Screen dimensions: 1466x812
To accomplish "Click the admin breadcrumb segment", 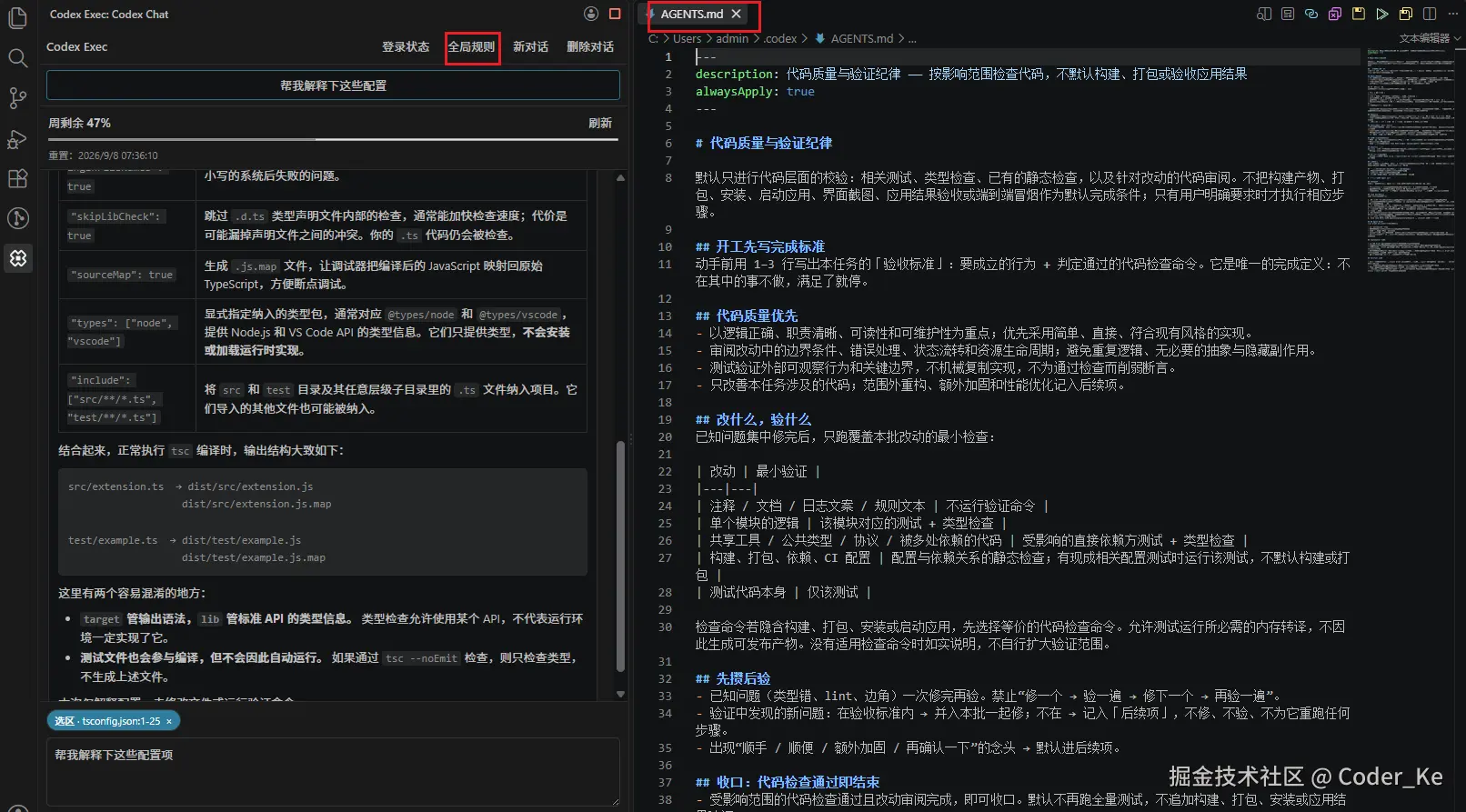I will point(732,39).
